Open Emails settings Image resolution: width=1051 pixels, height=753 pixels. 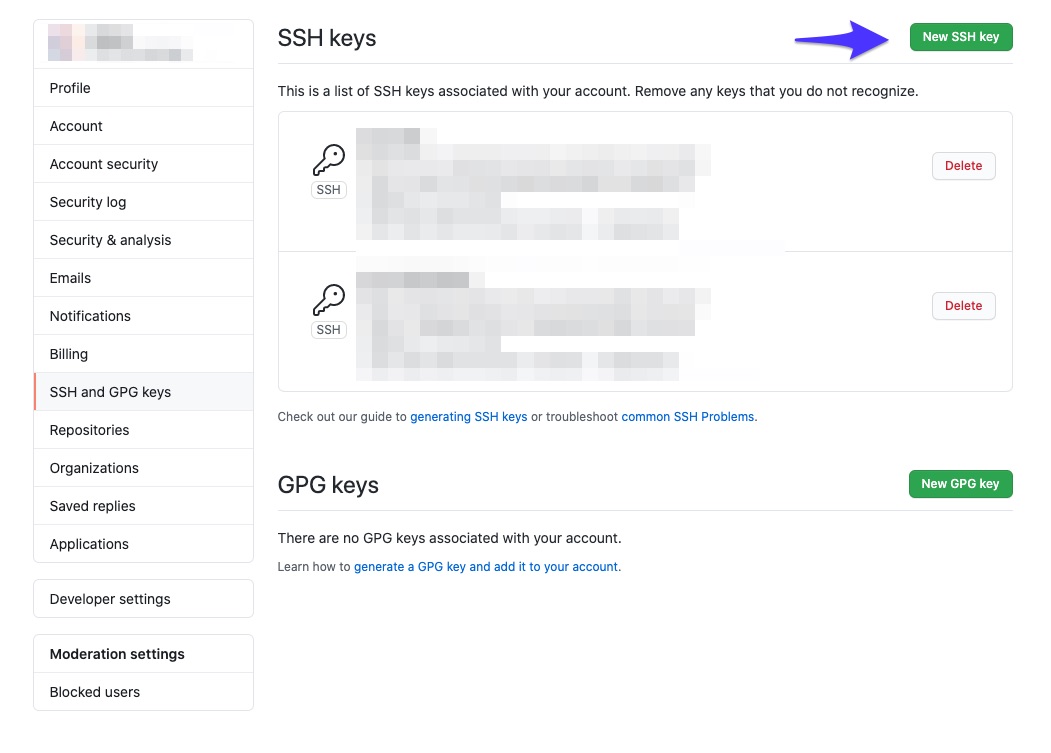69,277
